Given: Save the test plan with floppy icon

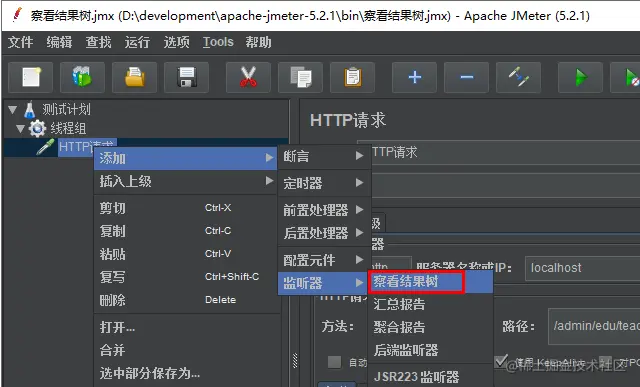Looking at the screenshot, I should [187, 77].
